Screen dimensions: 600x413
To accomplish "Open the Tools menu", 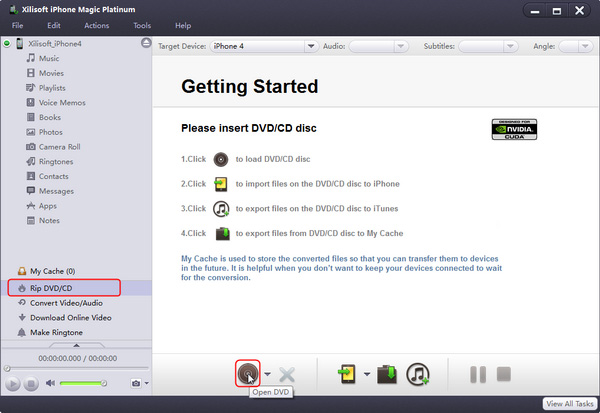I will (142, 25).
